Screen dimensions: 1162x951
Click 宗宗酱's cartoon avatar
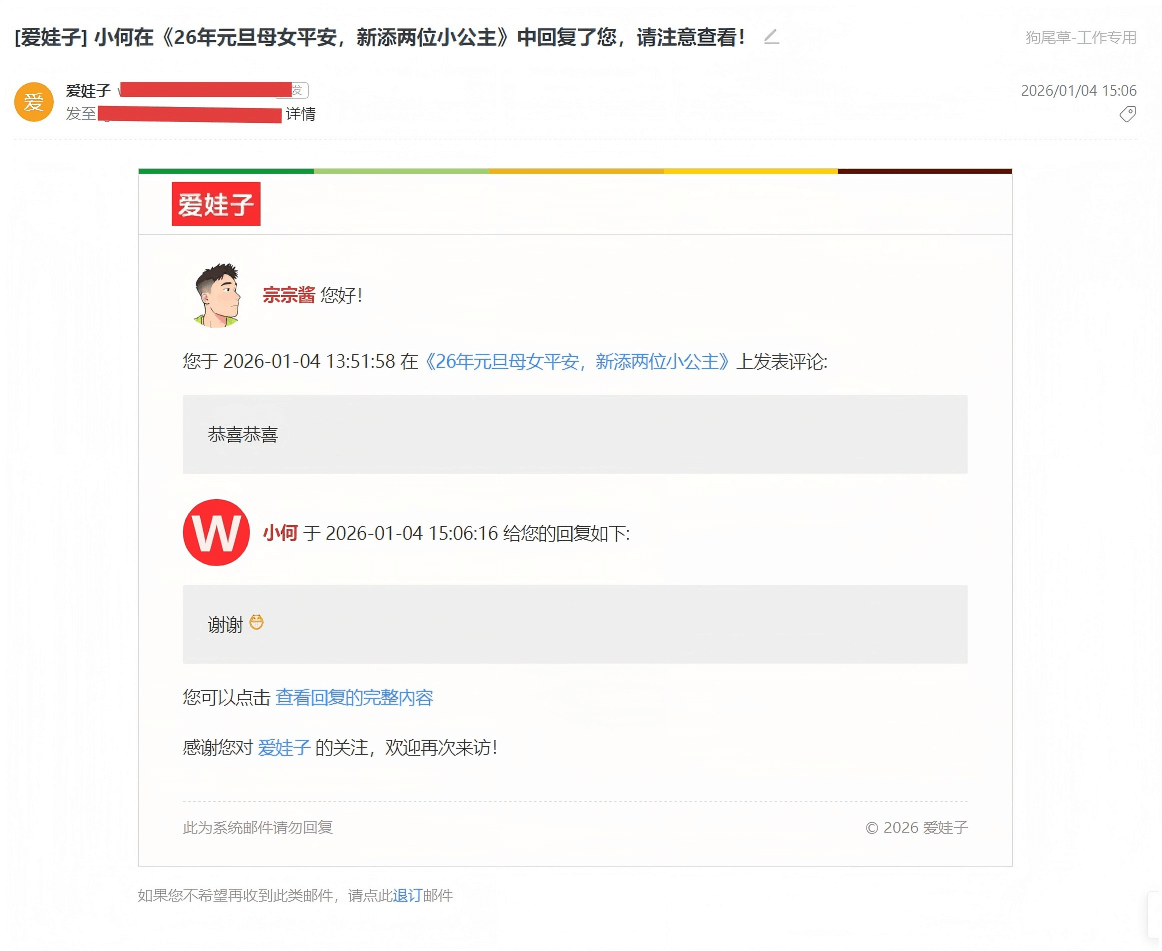216,295
